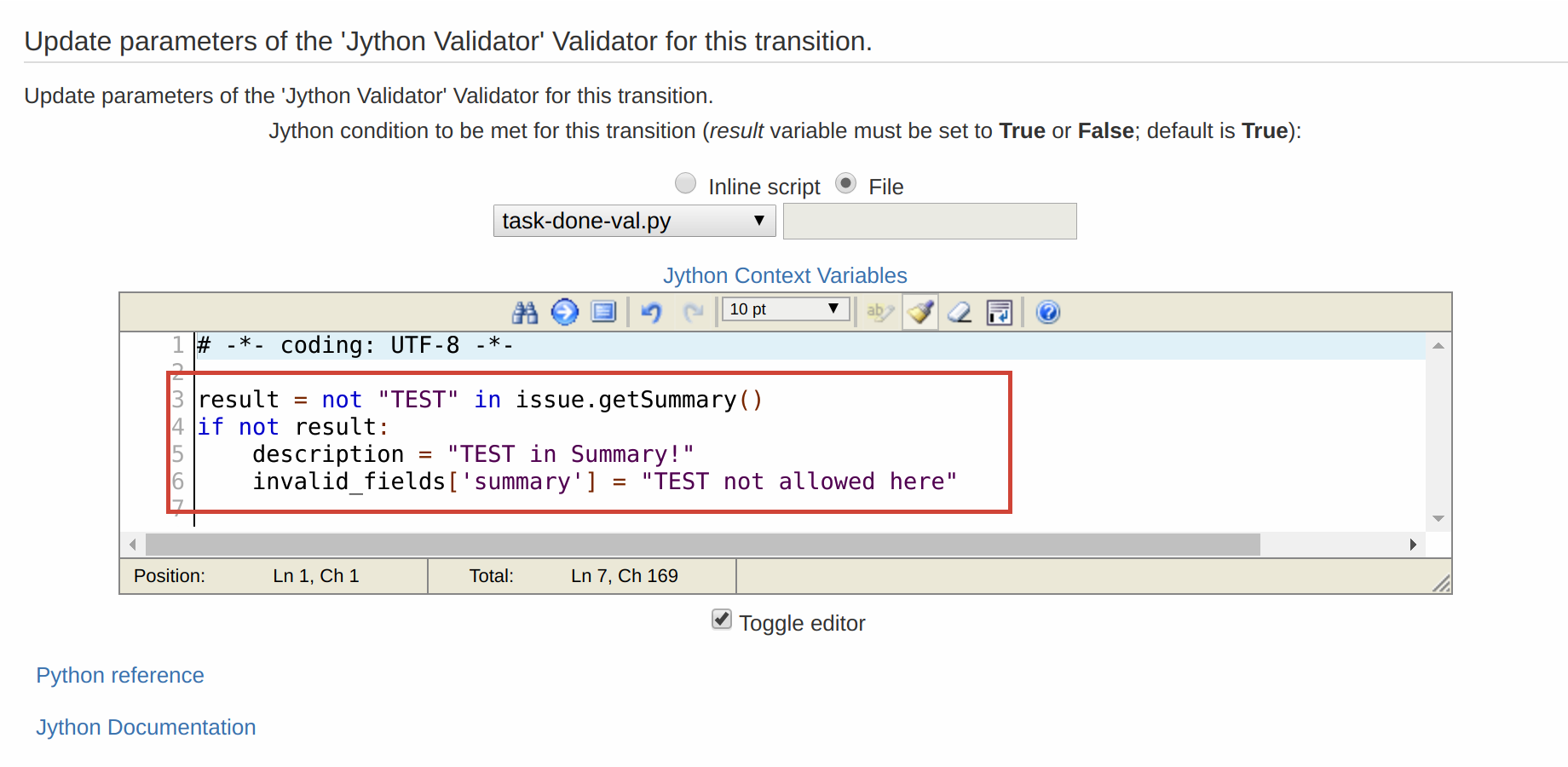The image size is (1568, 767).
Task: Click the editor scroll right arrow
Action: pyautogui.click(x=1413, y=545)
